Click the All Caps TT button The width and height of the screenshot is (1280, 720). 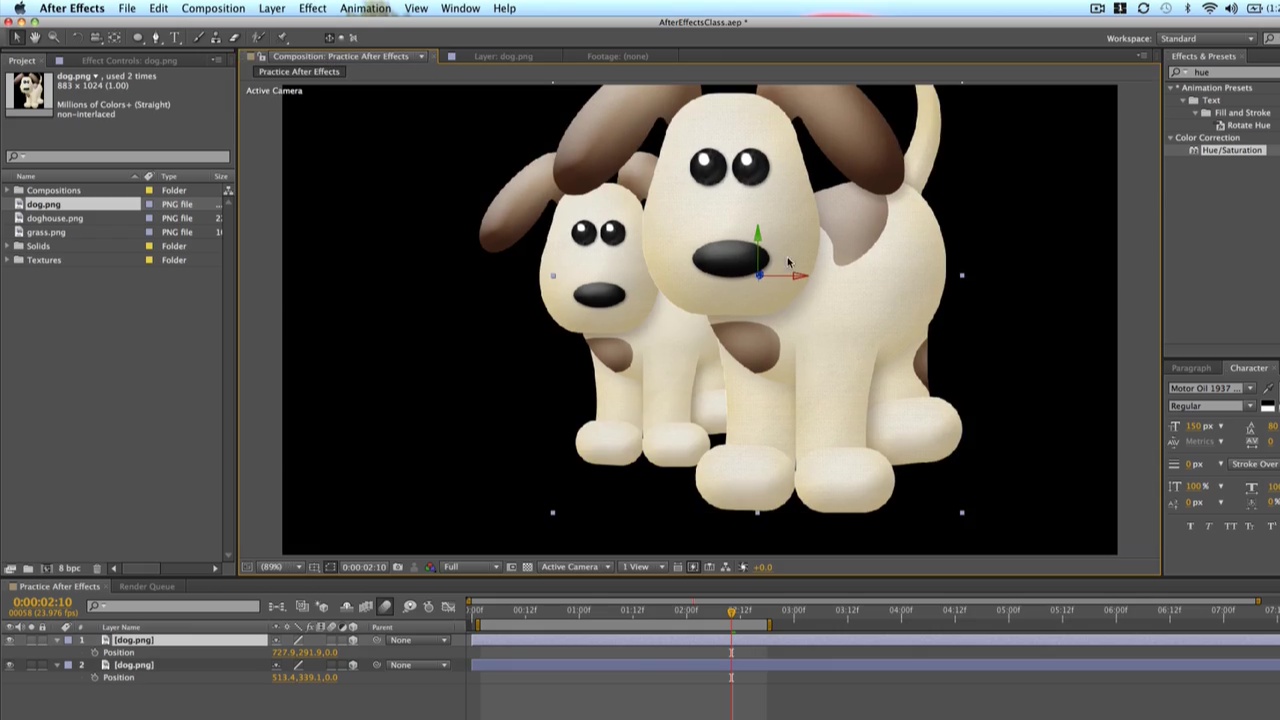1230,526
